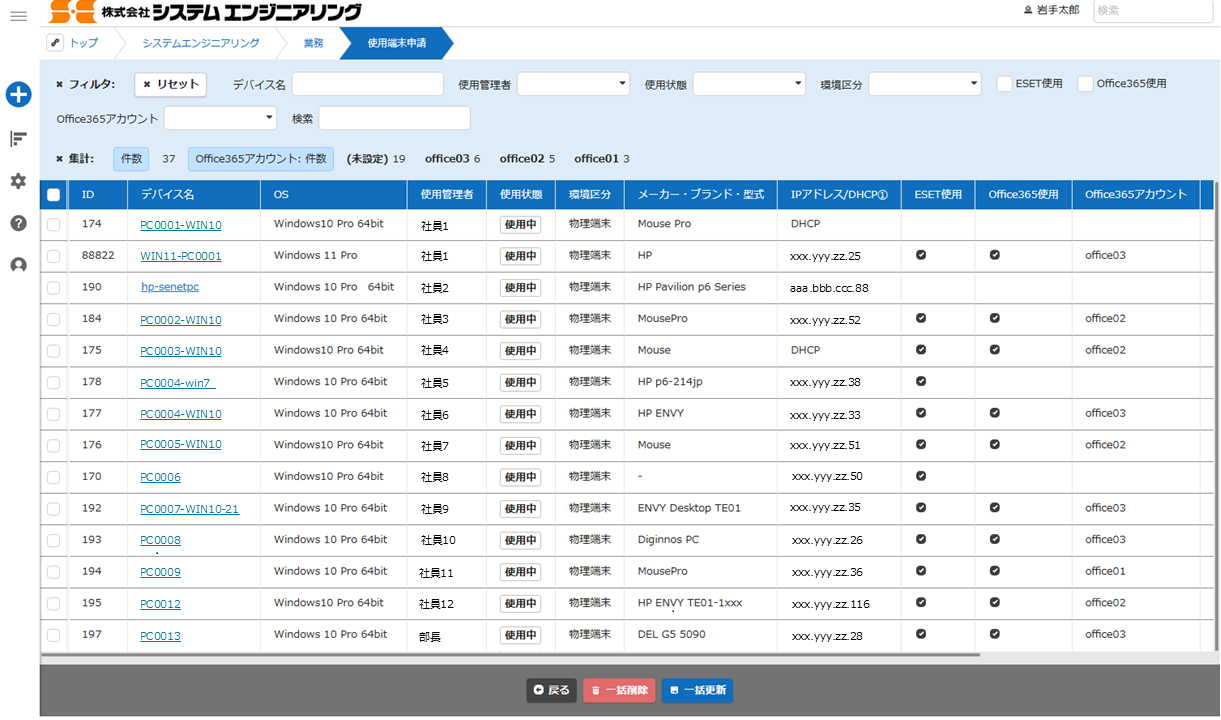Screen dimensions: 1221x720
Task: Expand the 使用管理者 dropdown
Action: point(573,84)
